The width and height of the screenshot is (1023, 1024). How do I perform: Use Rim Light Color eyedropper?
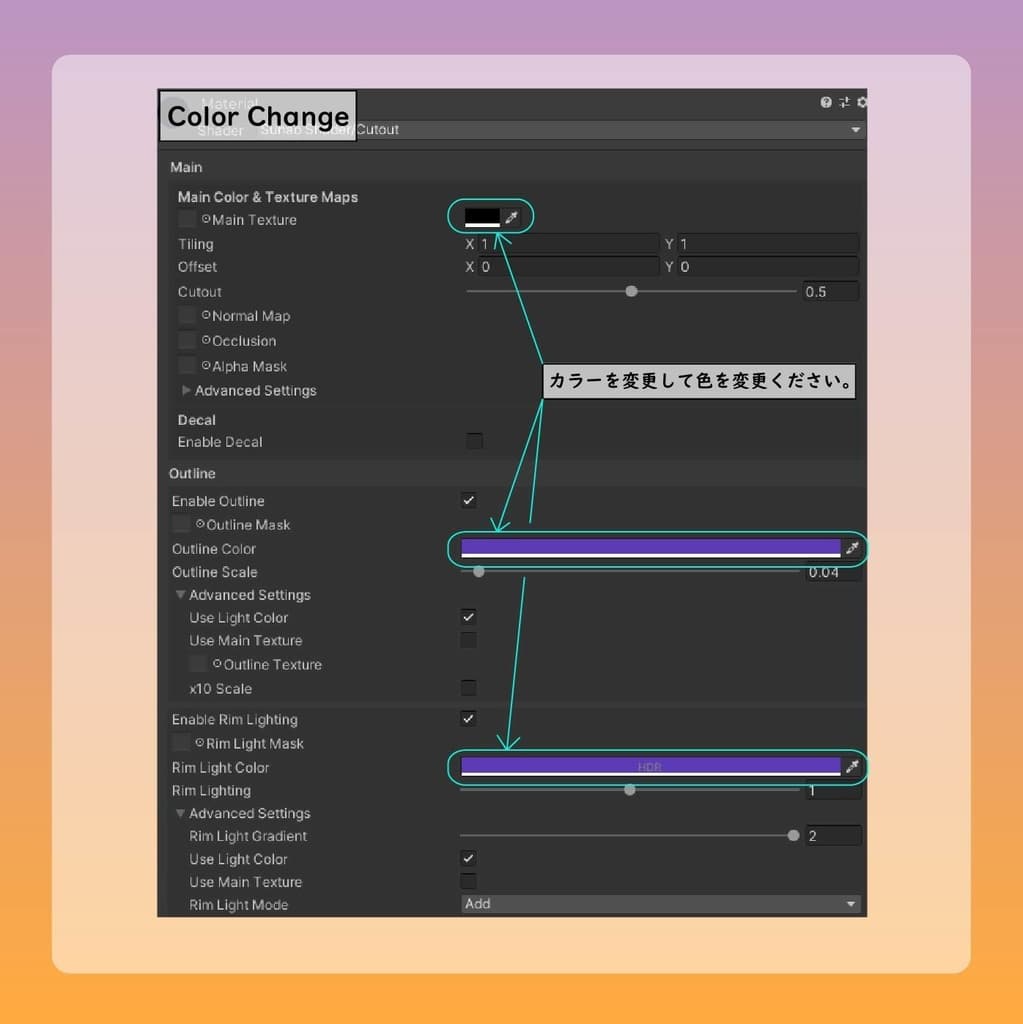[x=852, y=767]
